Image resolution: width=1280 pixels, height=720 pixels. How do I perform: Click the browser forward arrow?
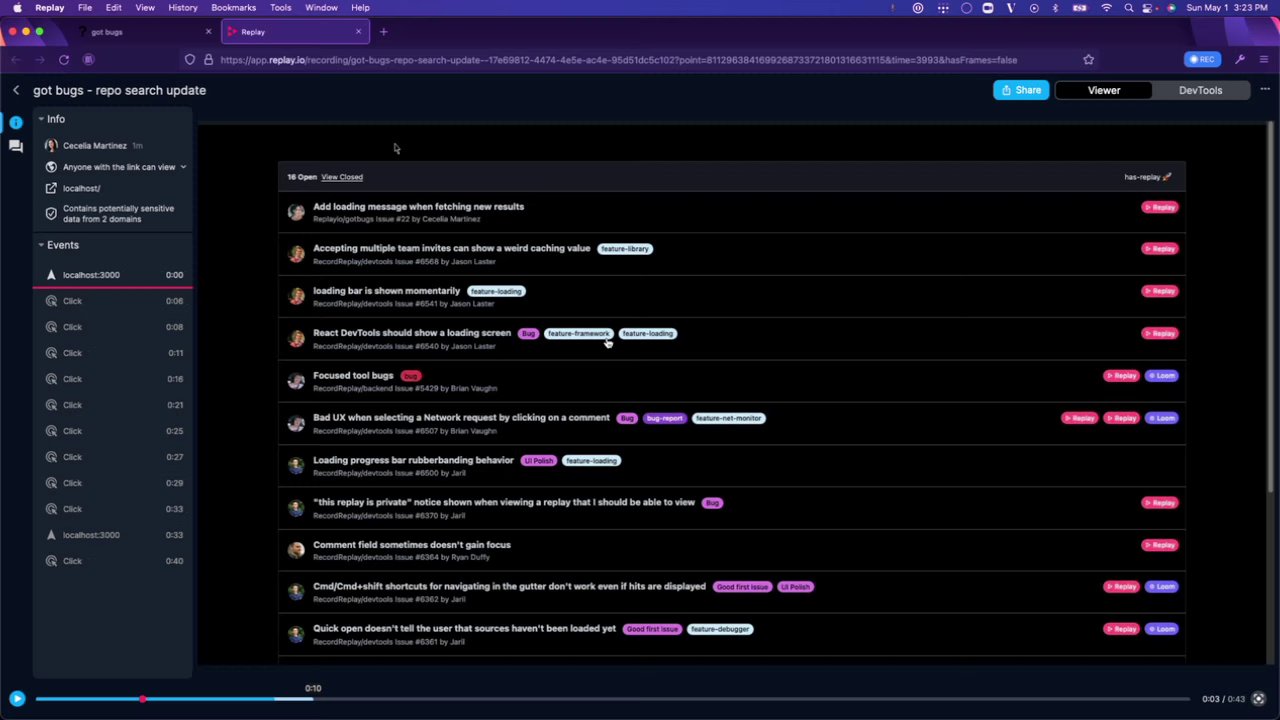click(x=40, y=60)
